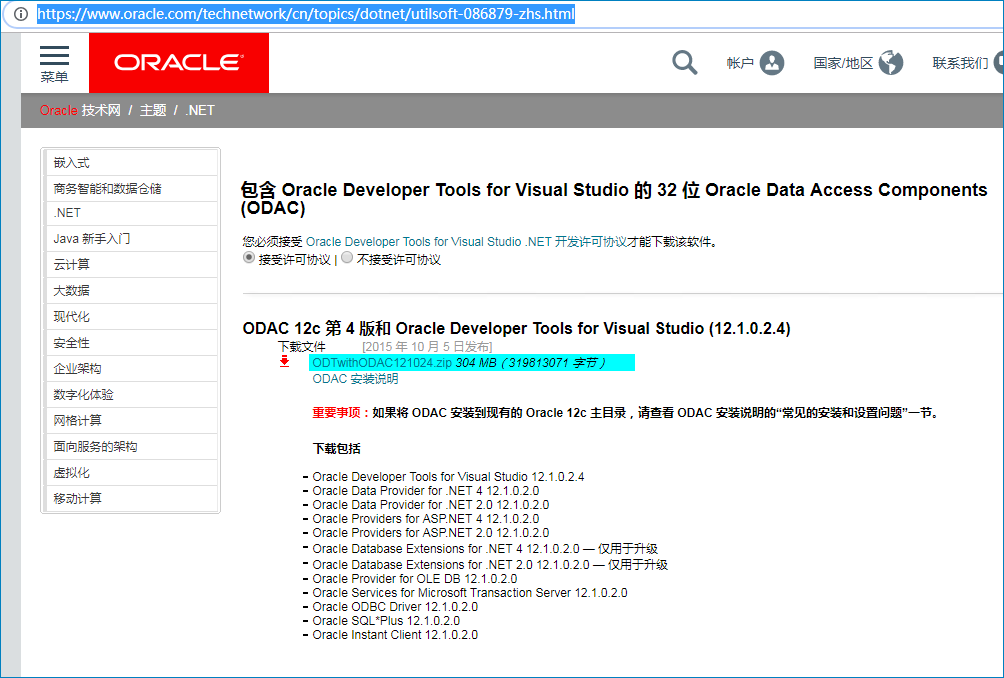Open 商务智能和数据仓储 in the sidebar
Screen dimensions: 1004x678
[x=132, y=188]
